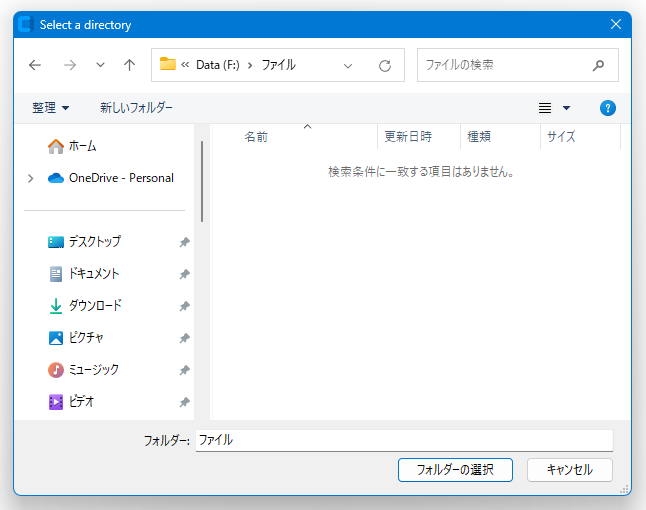This screenshot has width=646, height=510.
Task: Select Data (F:) in the address path
Action: click(218, 65)
